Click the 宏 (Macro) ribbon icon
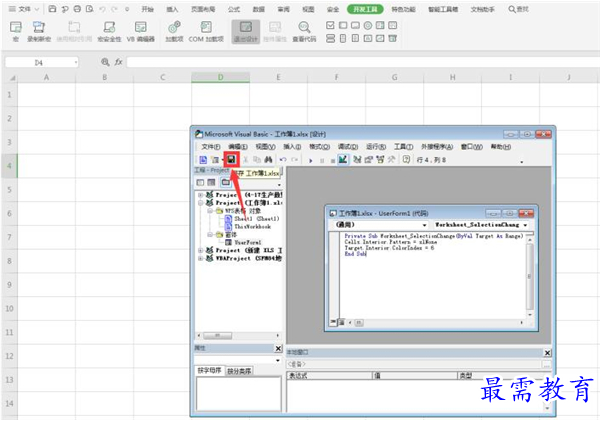The width and height of the screenshot is (602, 421). [x=16, y=31]
